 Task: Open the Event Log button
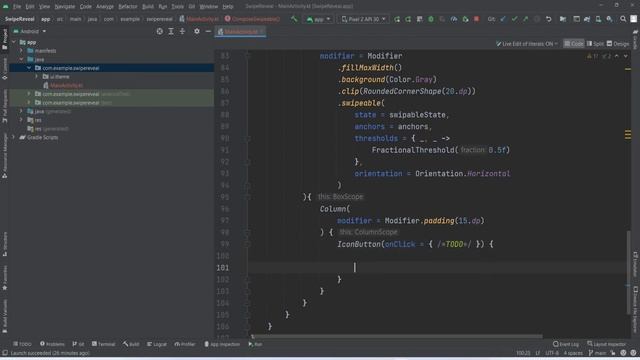click(x=566, y=344)
